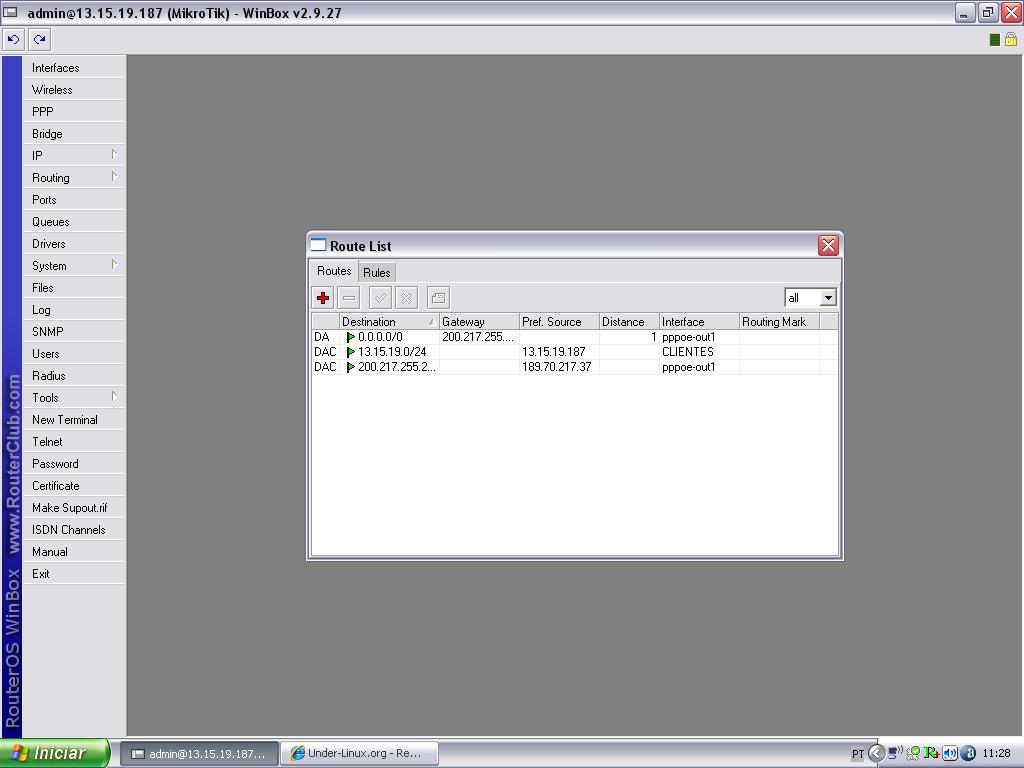This screenshot has width=1024, height=768.
Task: Select the 13.15.19.187 pref source cell
Action: point(559,352)
